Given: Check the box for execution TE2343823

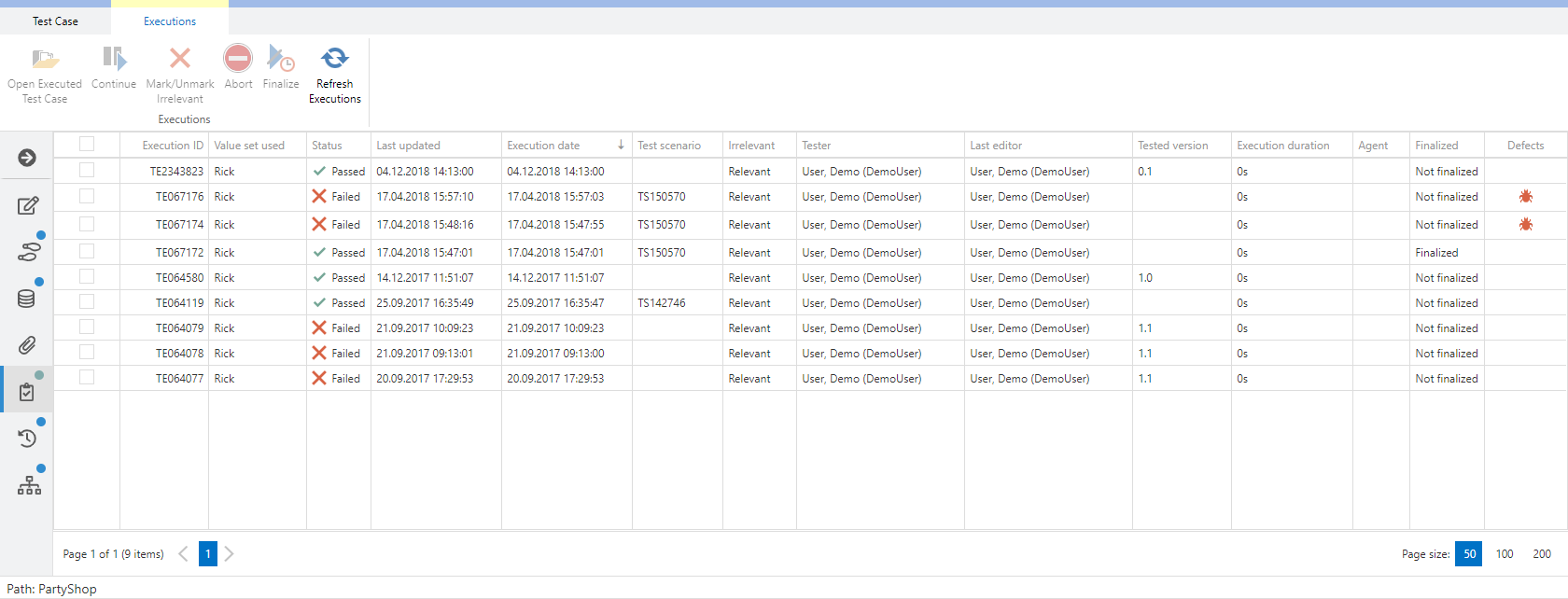Looking at the screenshot, I should point(87,170).
